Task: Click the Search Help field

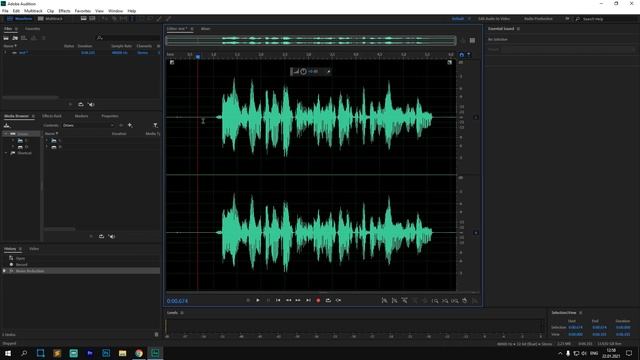Action: click(x=606, y=19)
